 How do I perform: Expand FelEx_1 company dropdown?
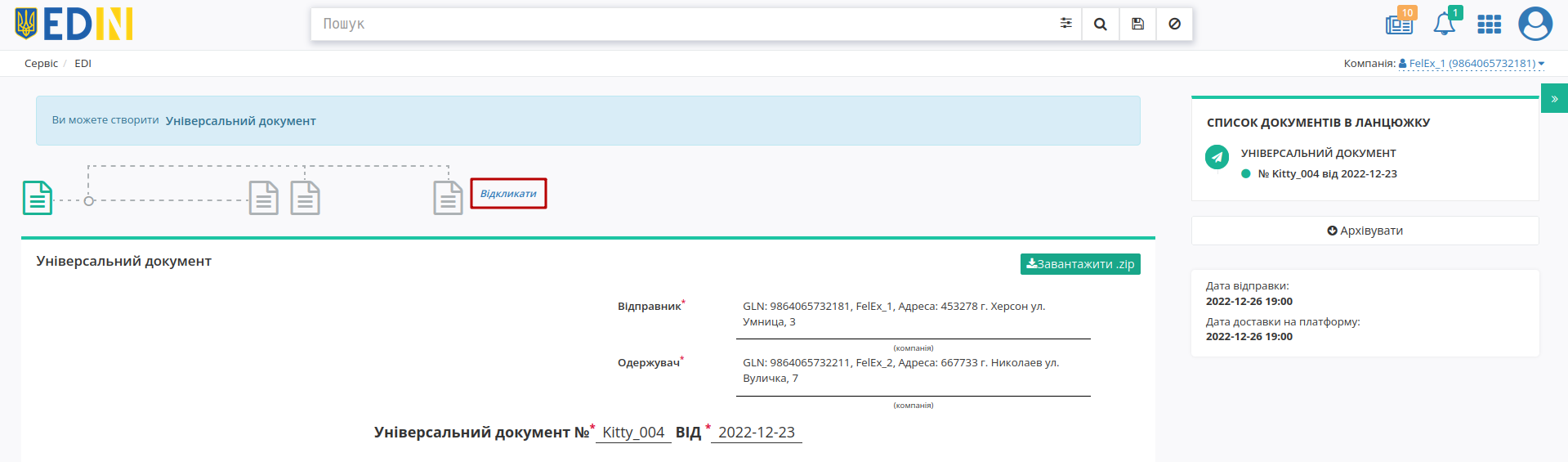click(1472, 64)
